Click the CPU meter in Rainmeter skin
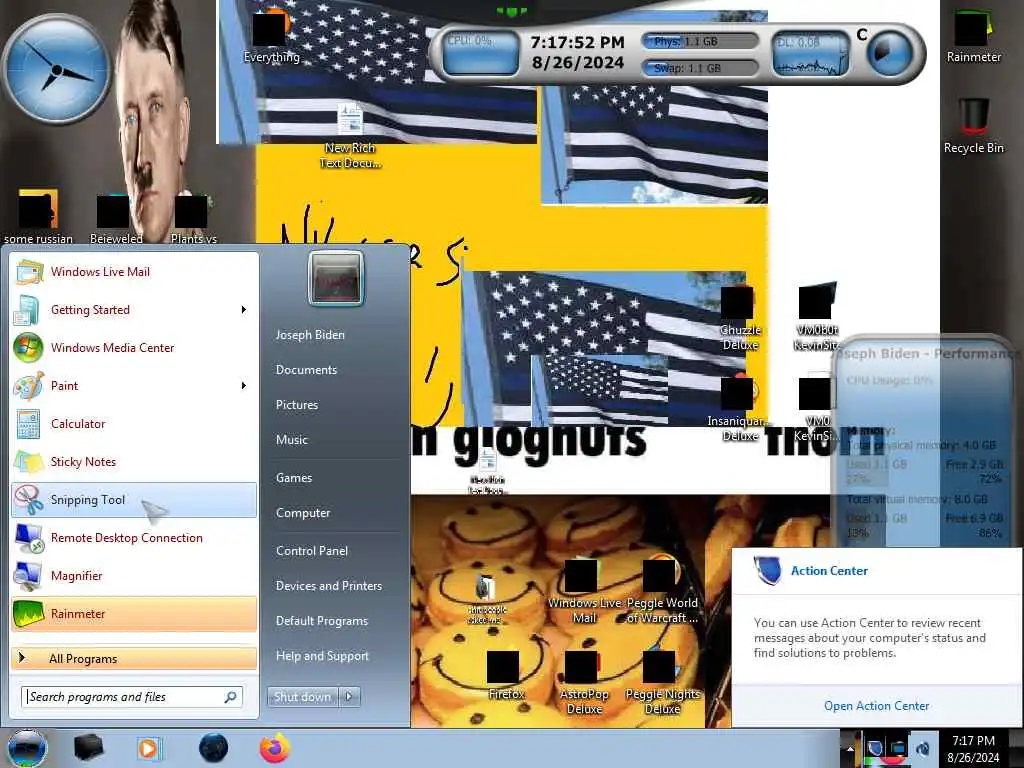Screen dimensions: 1024x768 tap(481, 52)
